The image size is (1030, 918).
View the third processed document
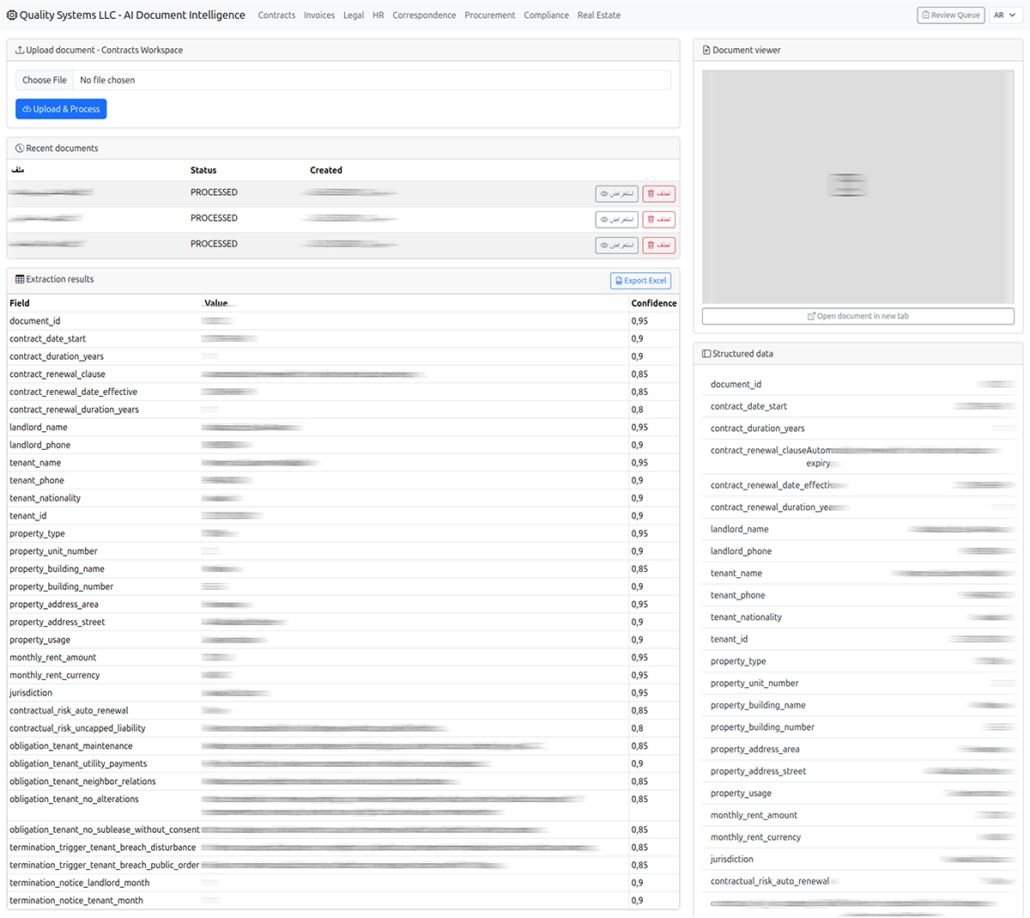(x=616, y=246)
